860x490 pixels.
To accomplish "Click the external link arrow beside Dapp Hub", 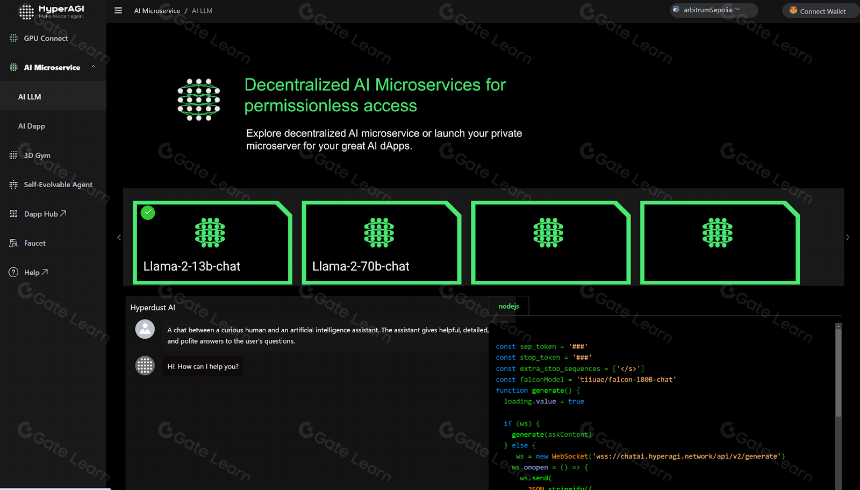I will point(63,213).
